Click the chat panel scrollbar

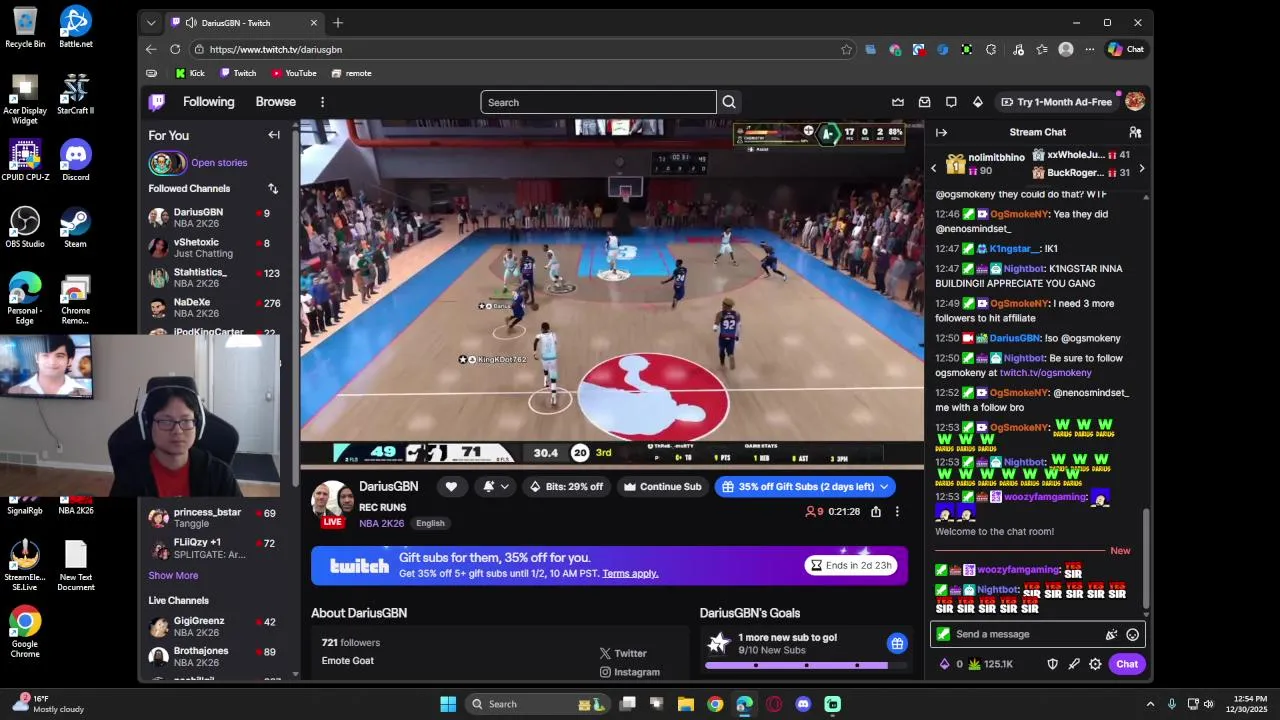[1146, 558]
